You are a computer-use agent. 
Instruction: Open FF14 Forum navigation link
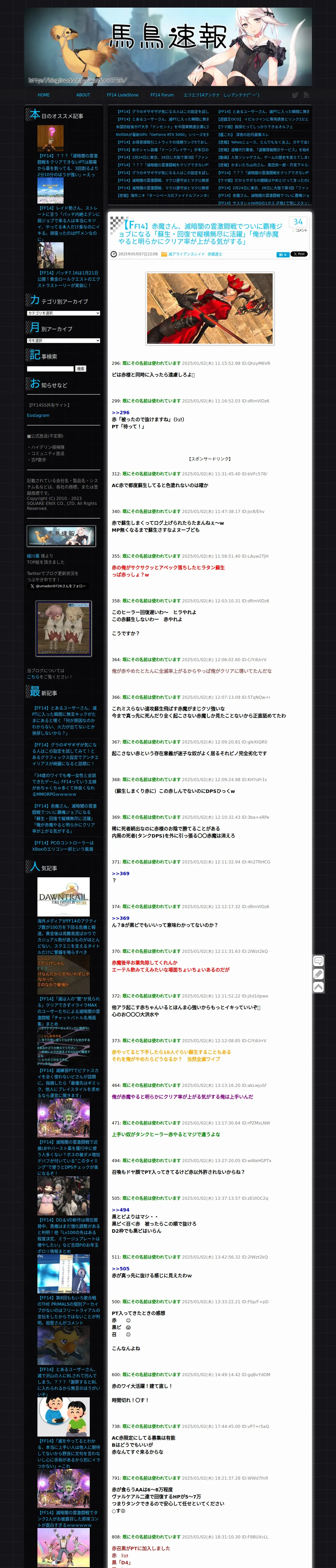(x=162, y=95)
